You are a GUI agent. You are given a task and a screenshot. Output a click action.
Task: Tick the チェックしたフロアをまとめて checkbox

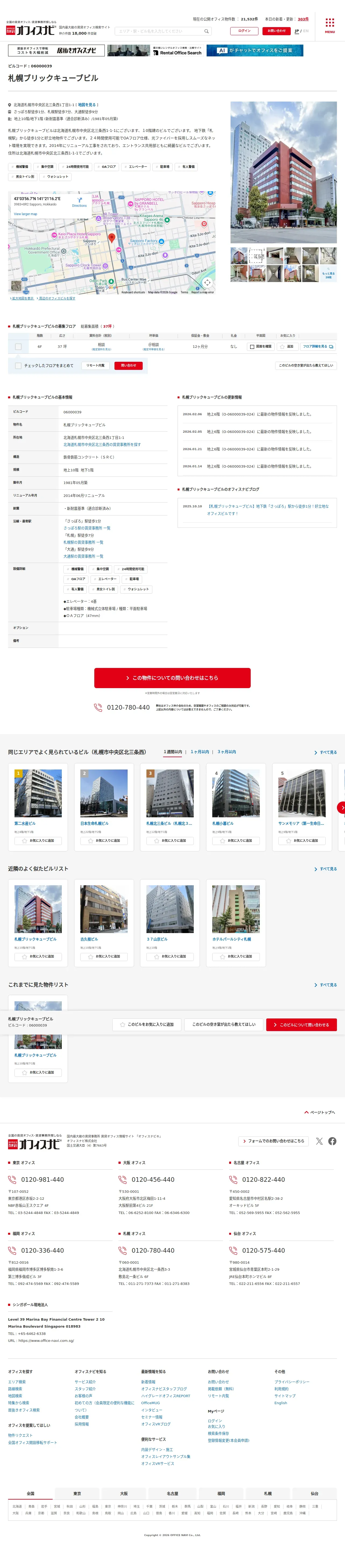click(x=18, y=366)
